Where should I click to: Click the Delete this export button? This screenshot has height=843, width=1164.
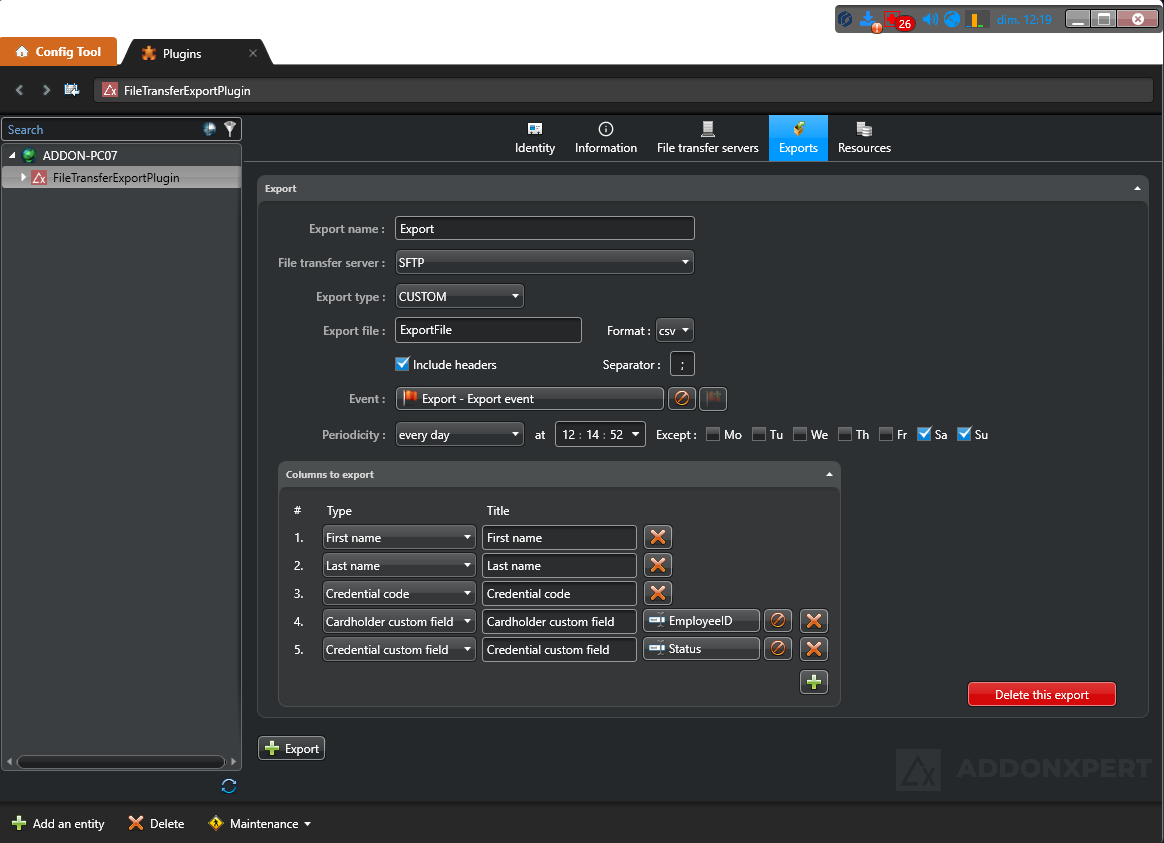point(1041,694)
